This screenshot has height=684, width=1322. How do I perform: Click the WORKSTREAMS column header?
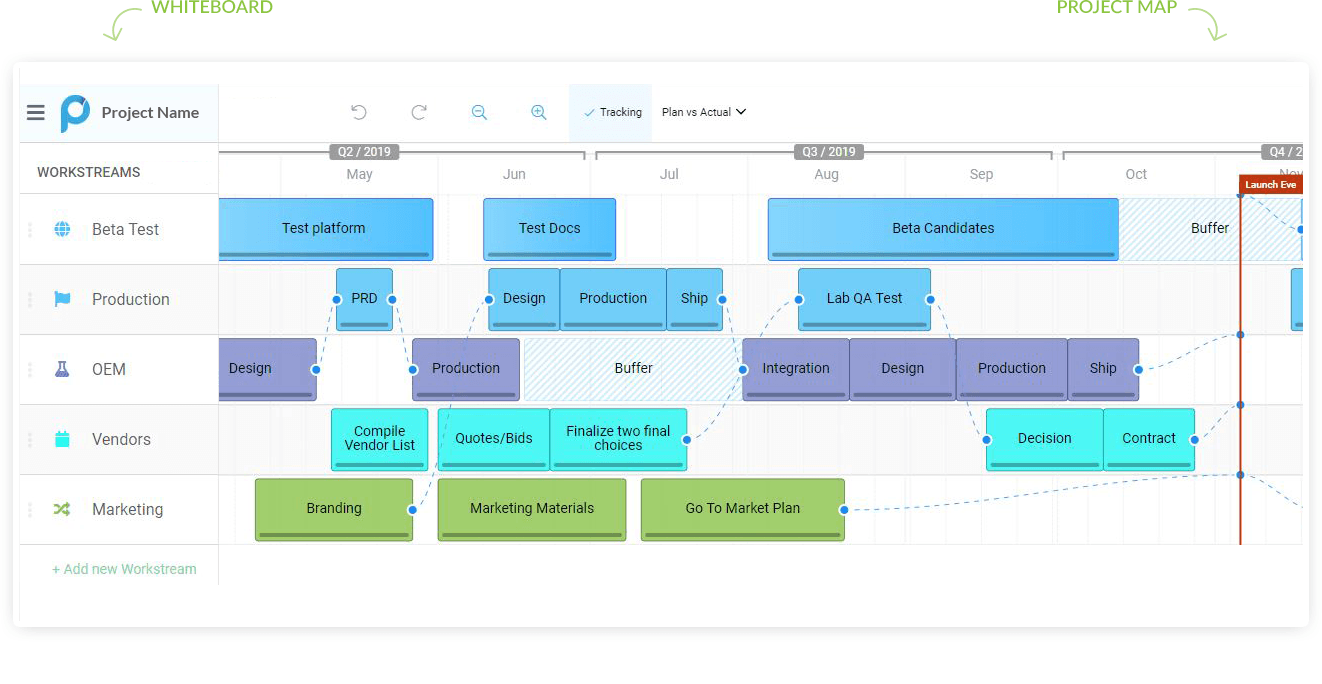[x=89, y=172]
